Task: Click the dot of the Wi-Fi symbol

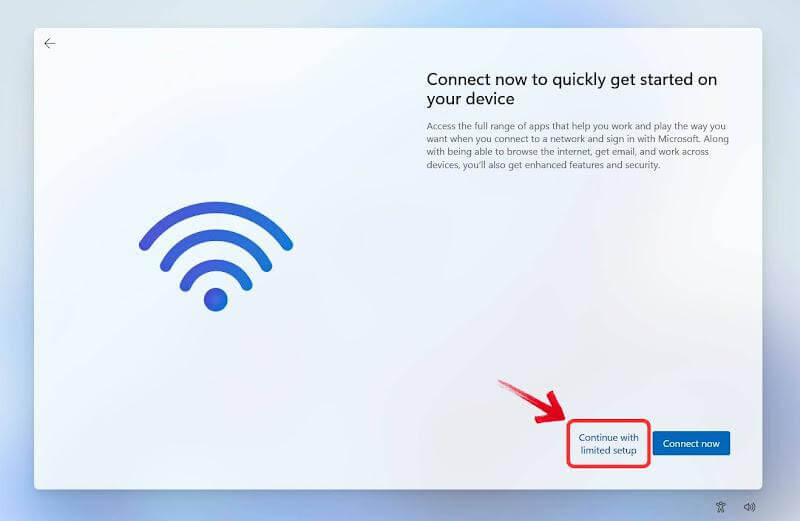Action: [x=216, y=300]
